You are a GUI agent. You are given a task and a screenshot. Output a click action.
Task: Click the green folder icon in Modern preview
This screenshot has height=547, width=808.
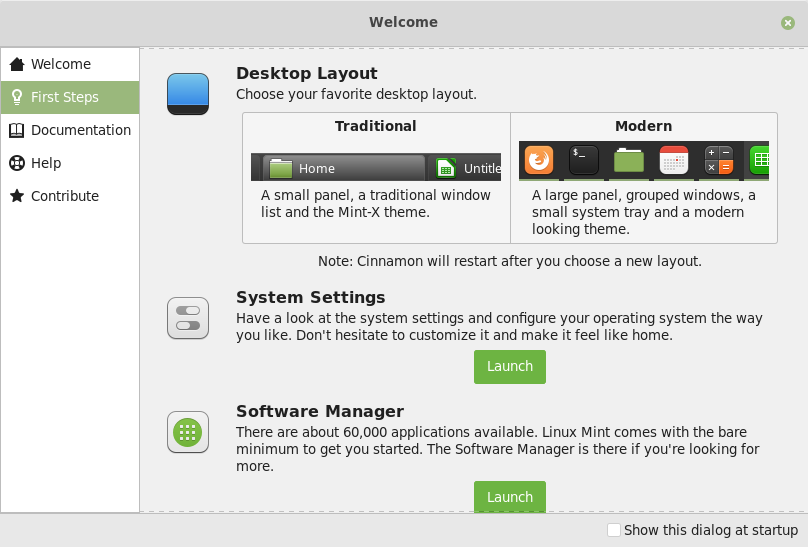pyautogui.click(x=629, y=160)
